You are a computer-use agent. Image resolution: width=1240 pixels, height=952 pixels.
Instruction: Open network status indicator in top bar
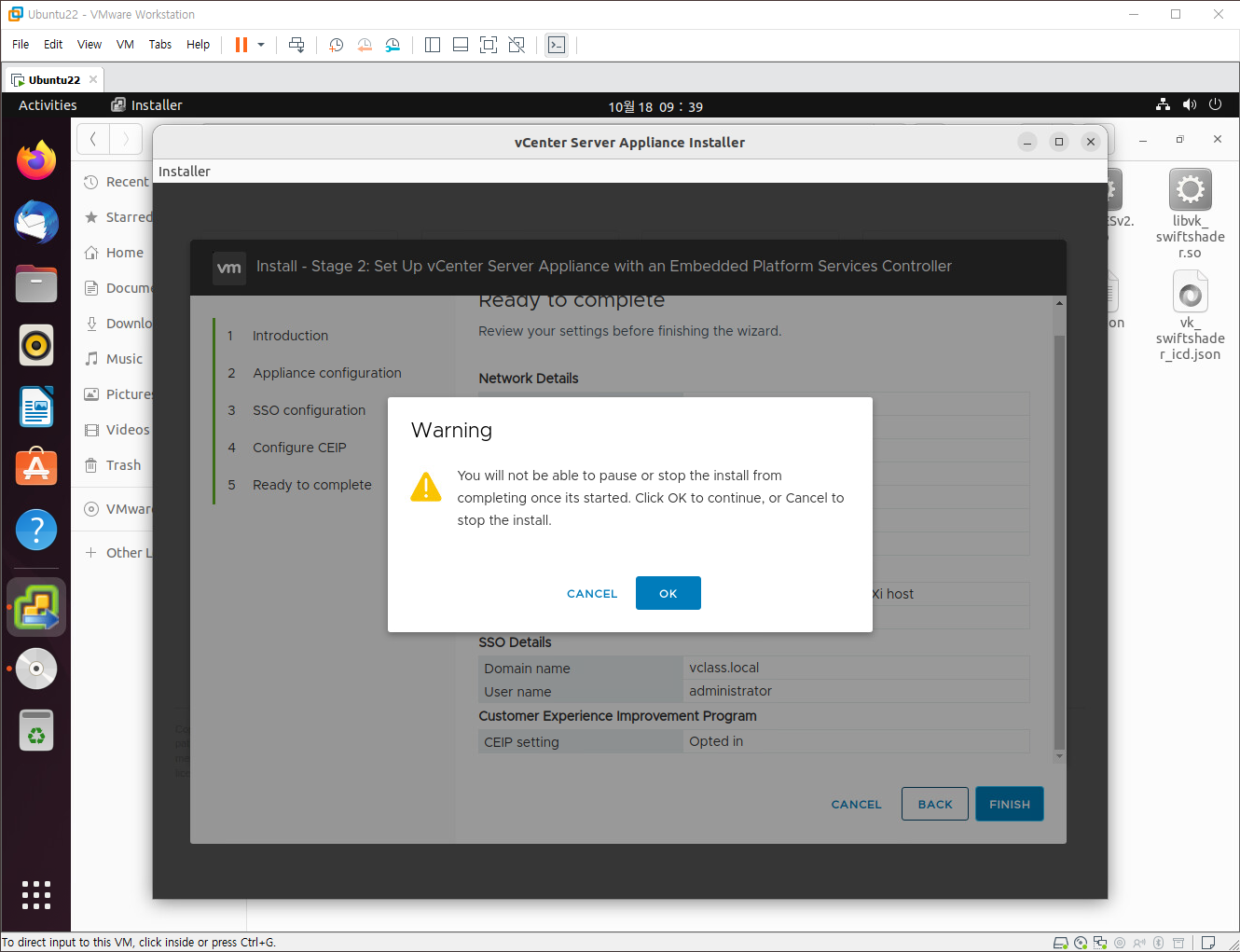(1163, 104)
